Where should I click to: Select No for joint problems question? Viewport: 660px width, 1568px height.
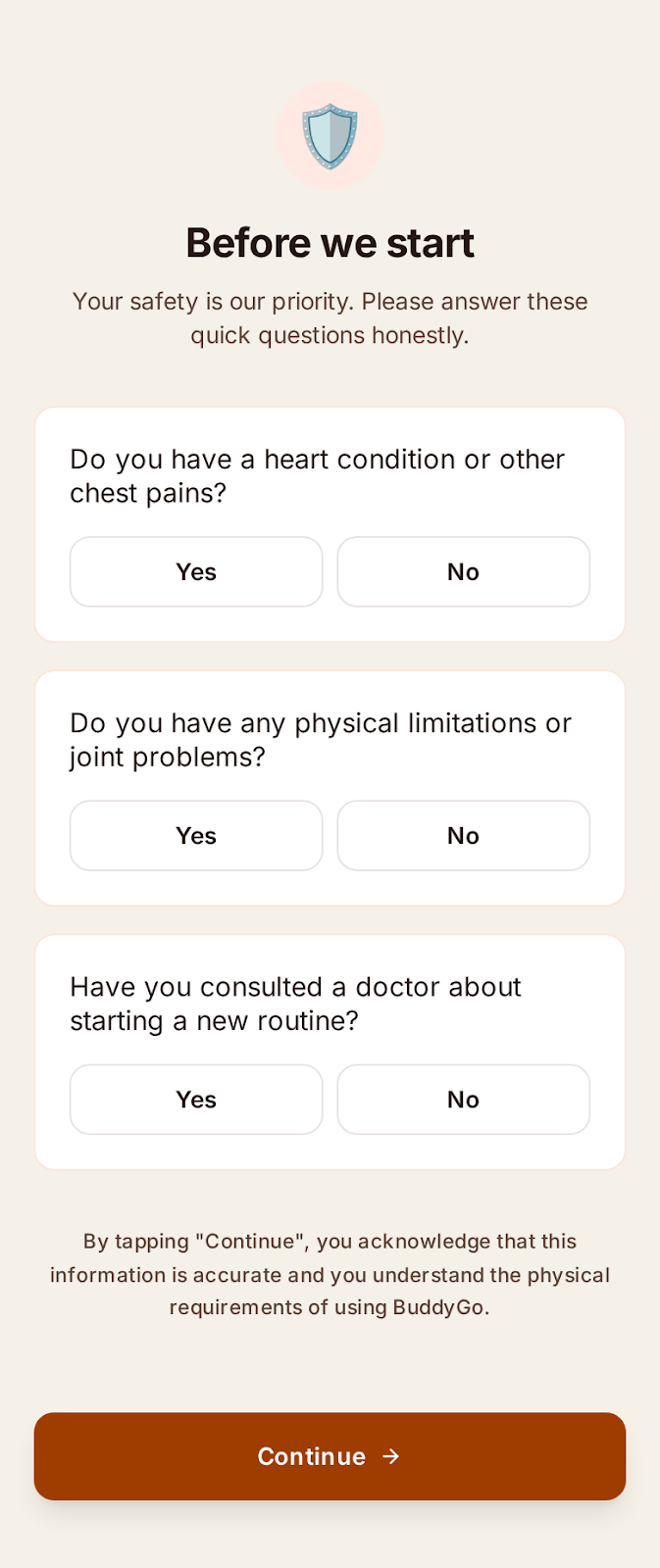point(464,835)
